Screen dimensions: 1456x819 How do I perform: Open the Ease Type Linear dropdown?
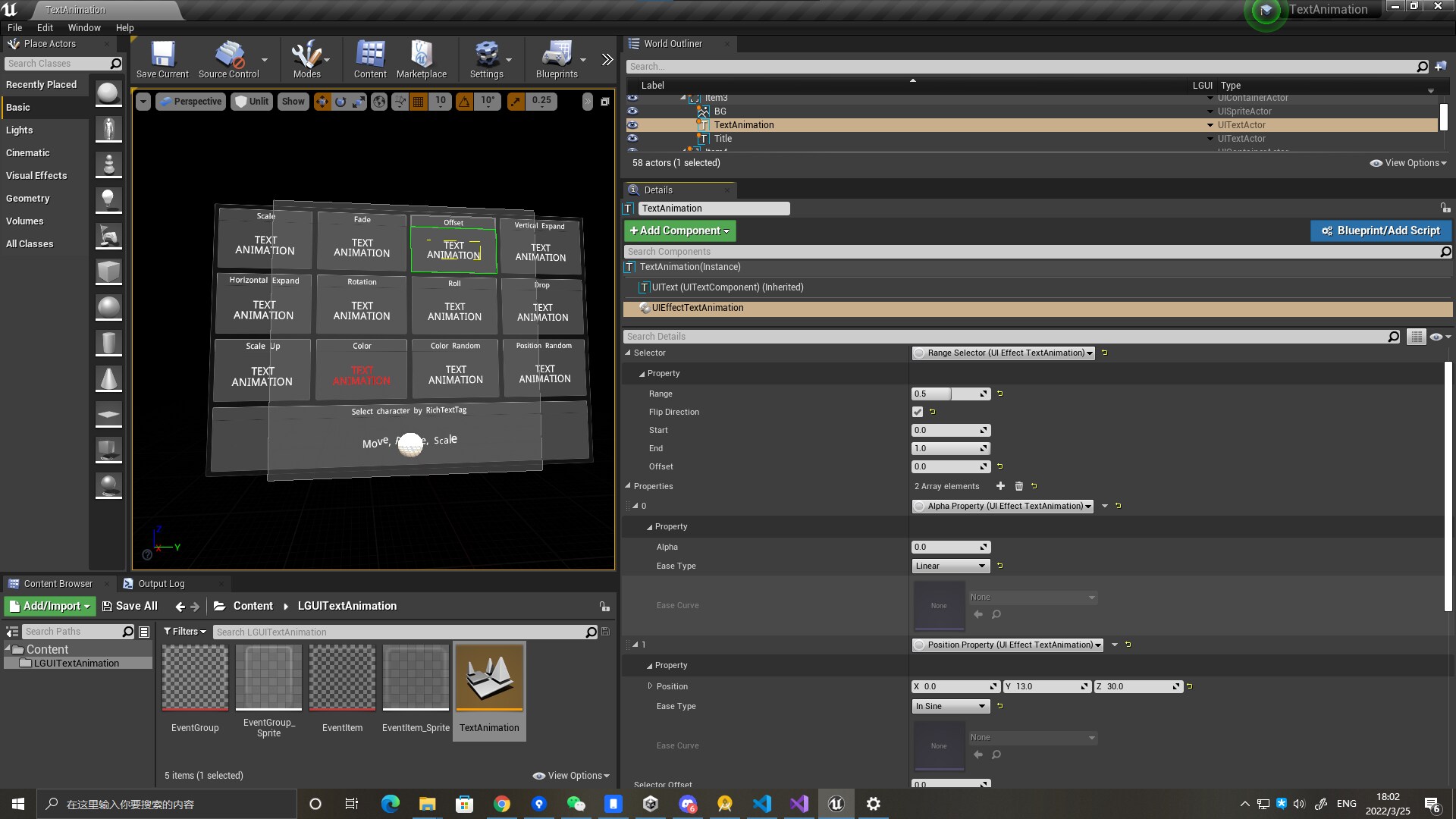point(950,566)
